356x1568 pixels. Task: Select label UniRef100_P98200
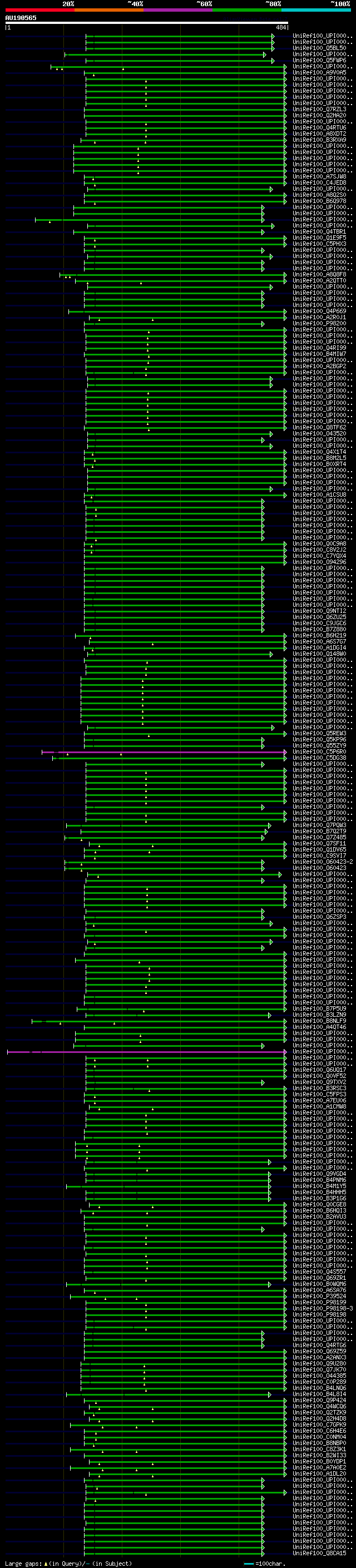[319, 323]
